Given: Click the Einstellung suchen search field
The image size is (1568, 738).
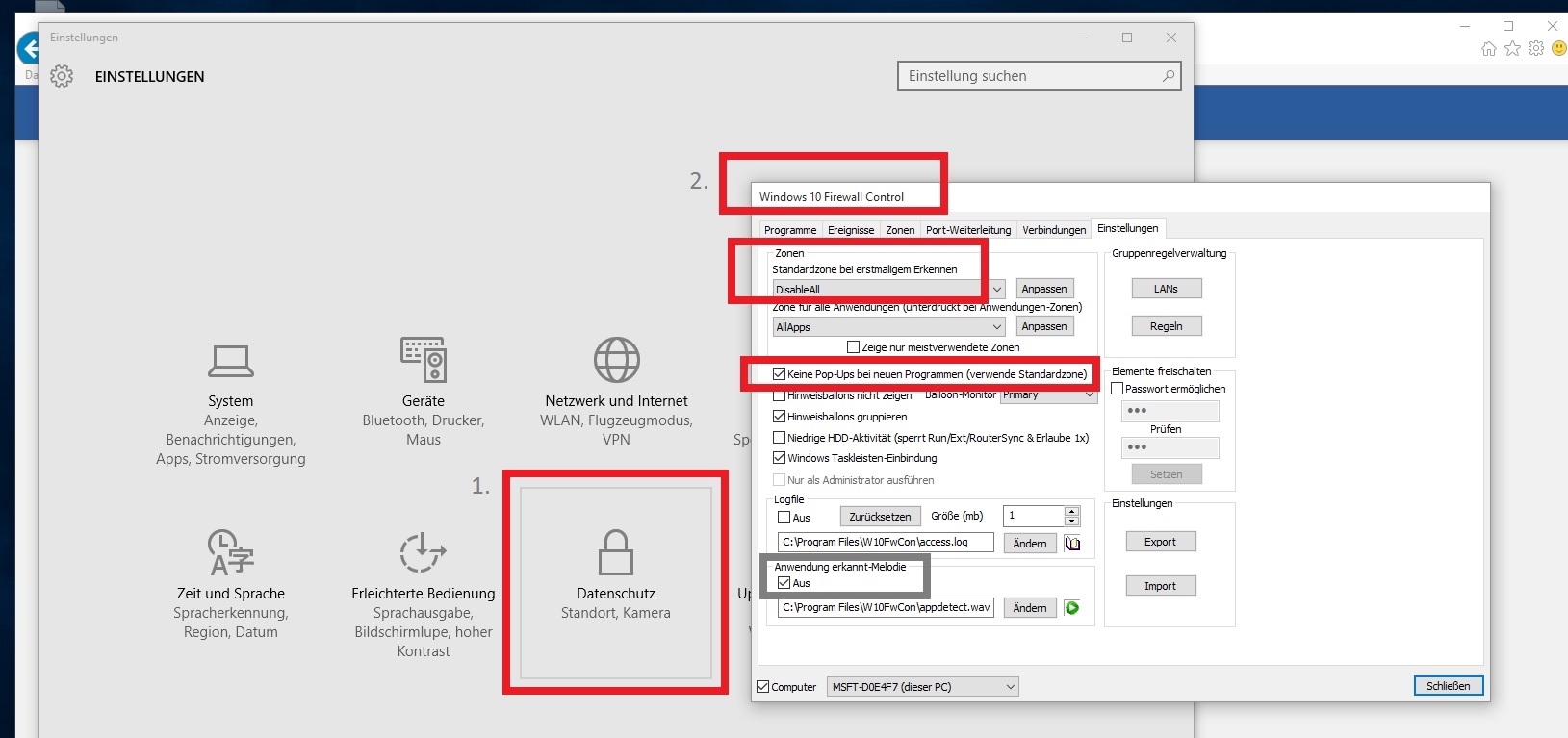Looking at the screenshot, I should click(x=1039, y=76).
